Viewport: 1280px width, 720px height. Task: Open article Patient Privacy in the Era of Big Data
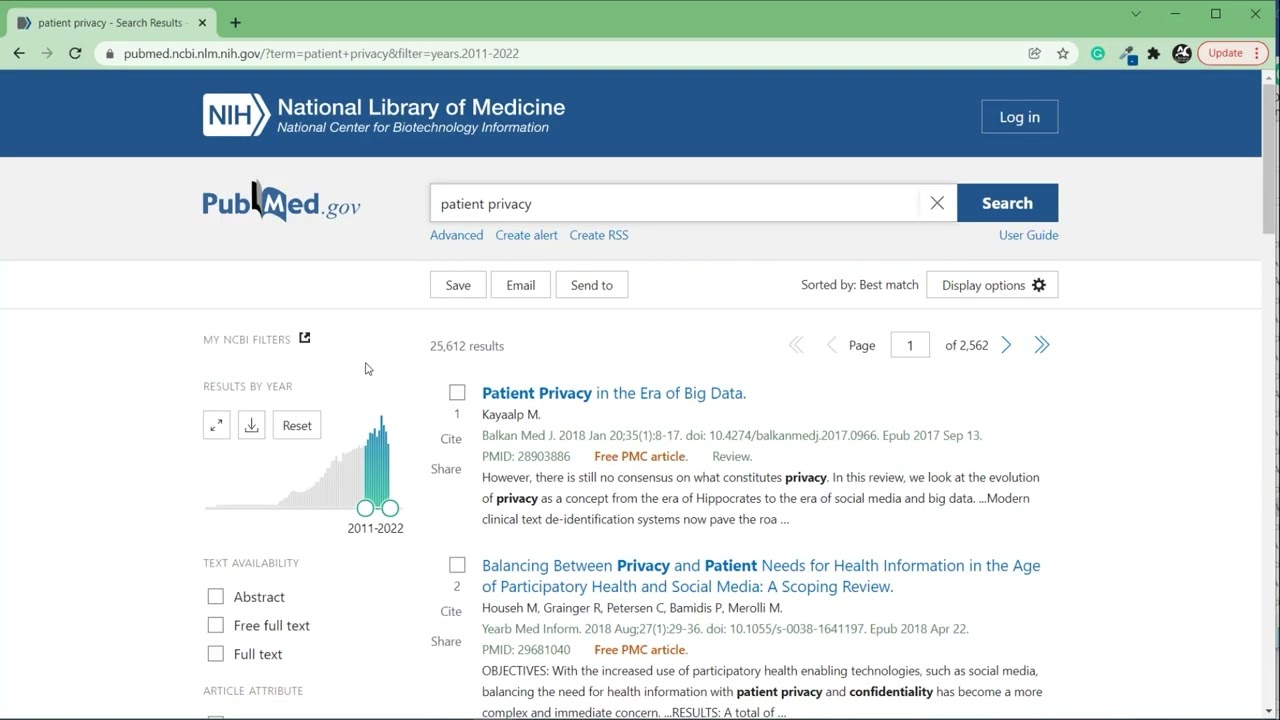click(x=614, y=393)
